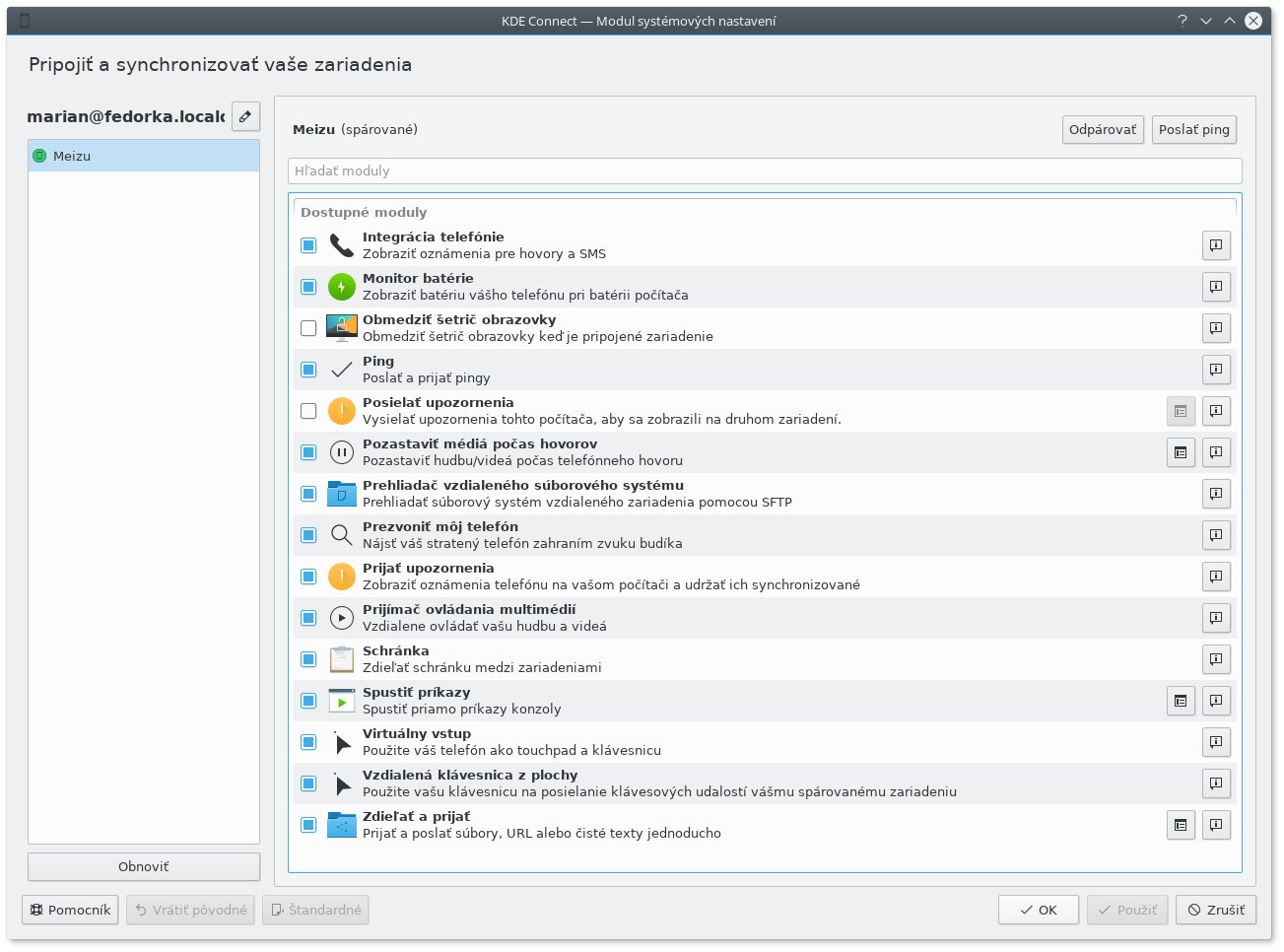
Task: Open info for Spustiť príkazy module
Action: (1216, 701)
